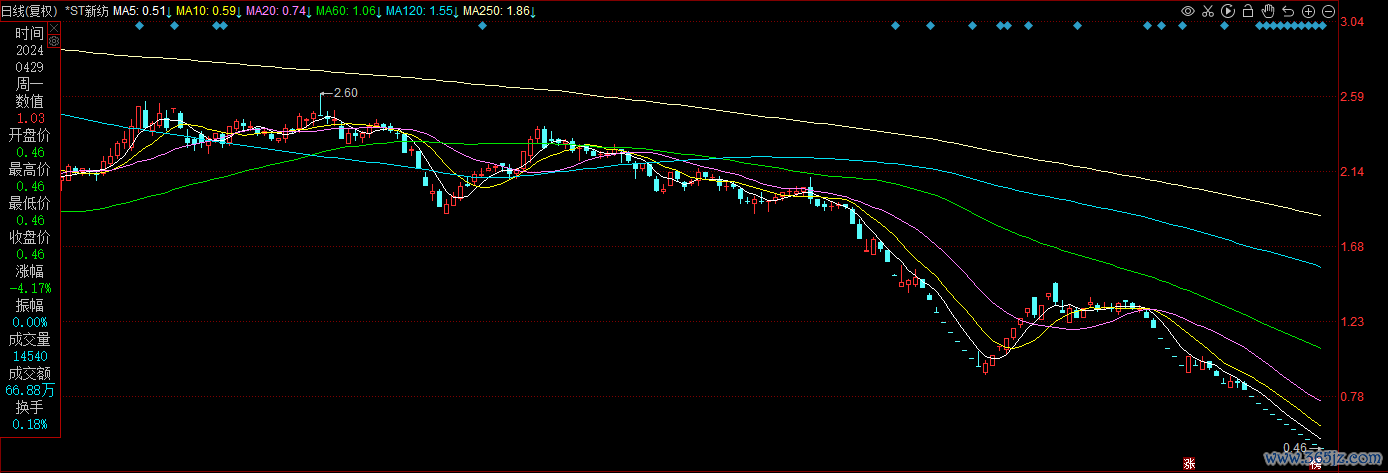Click the *ST新纺 stock name label
Viewport: 1388px width, 473px height.
pos(86,11)
